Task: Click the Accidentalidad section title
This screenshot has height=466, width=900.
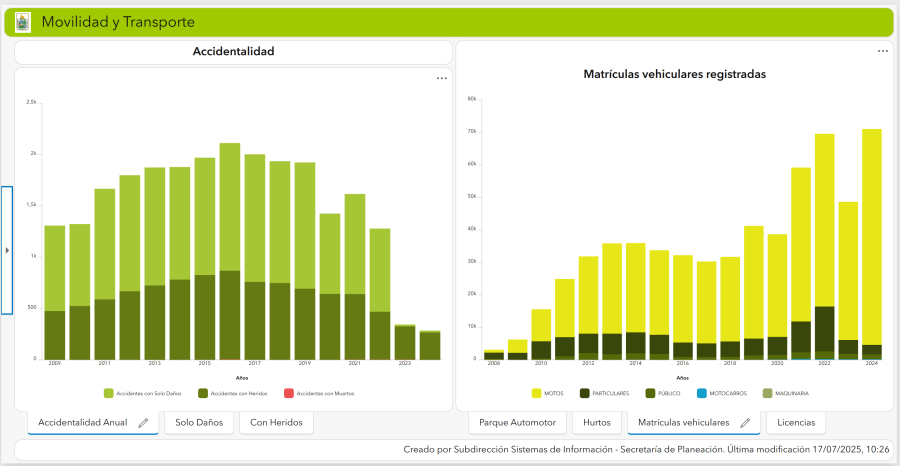Action: tap(234, 52)
